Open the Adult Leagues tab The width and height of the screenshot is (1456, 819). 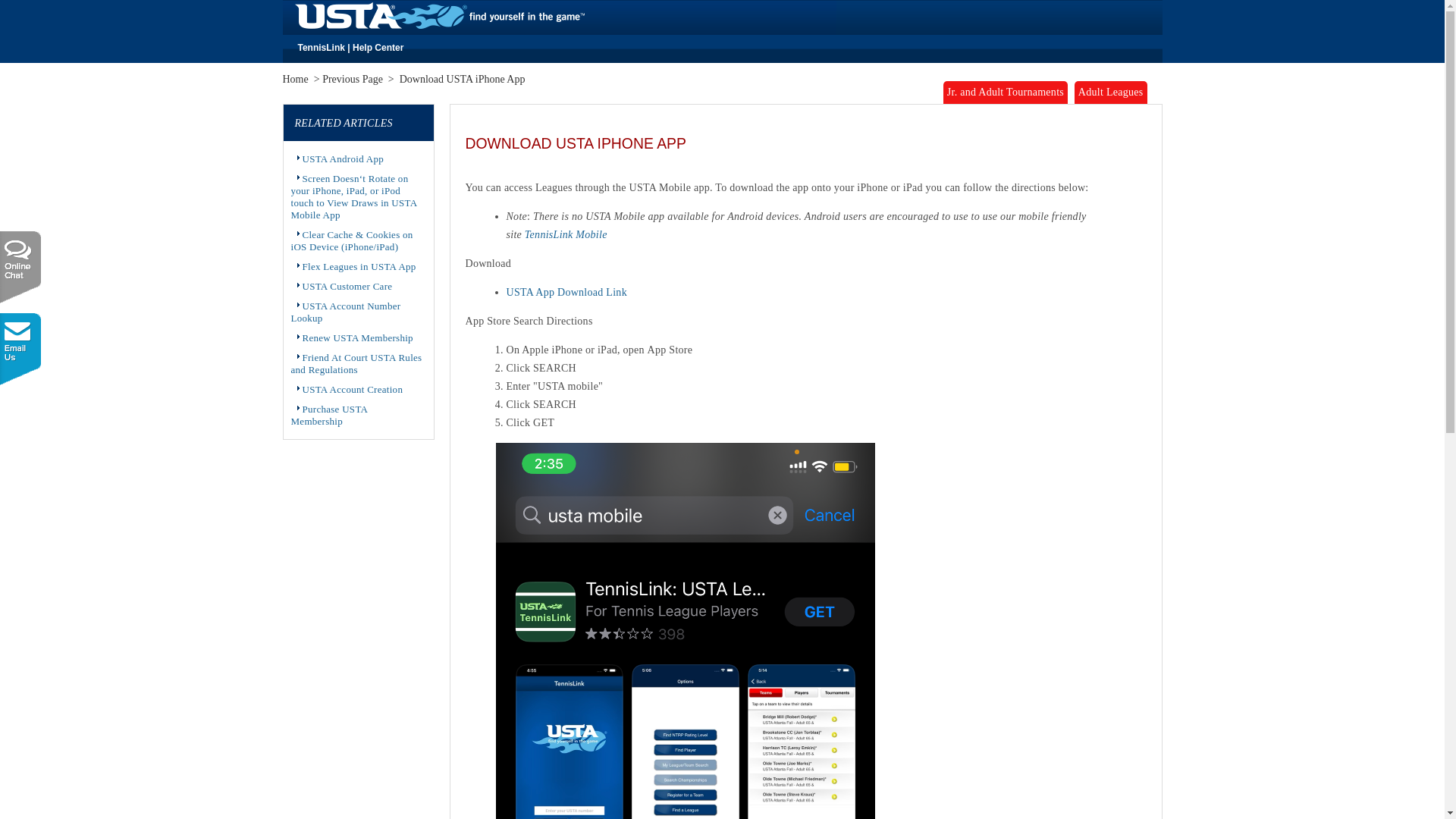(1110, 93)
